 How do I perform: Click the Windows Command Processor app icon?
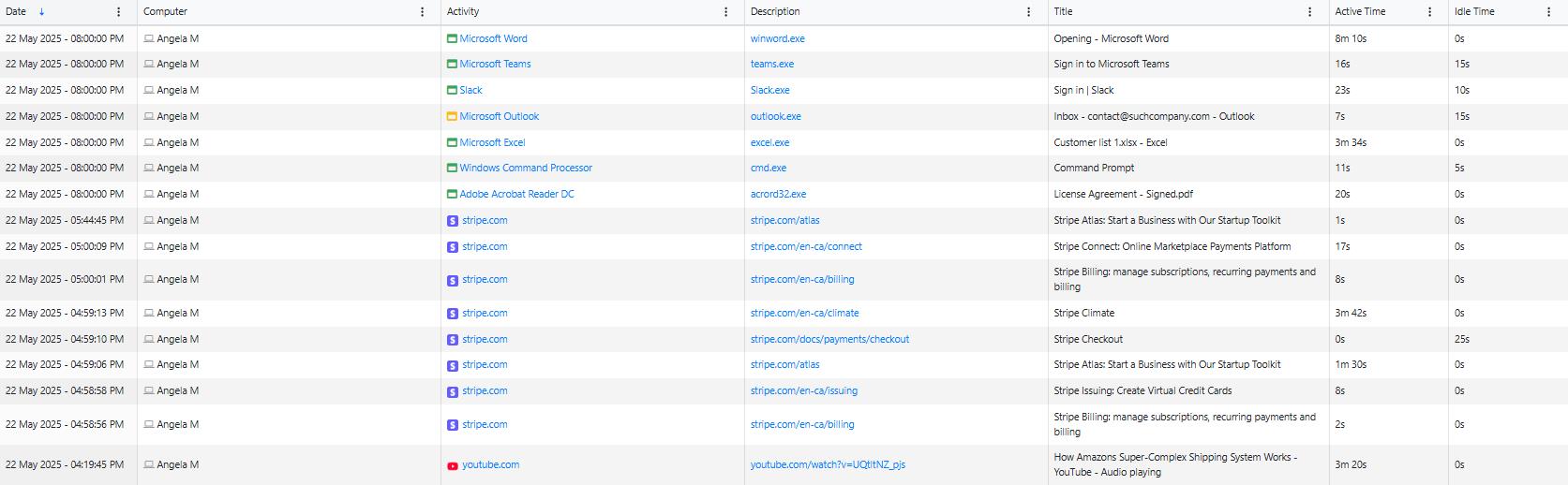point(452,169)
